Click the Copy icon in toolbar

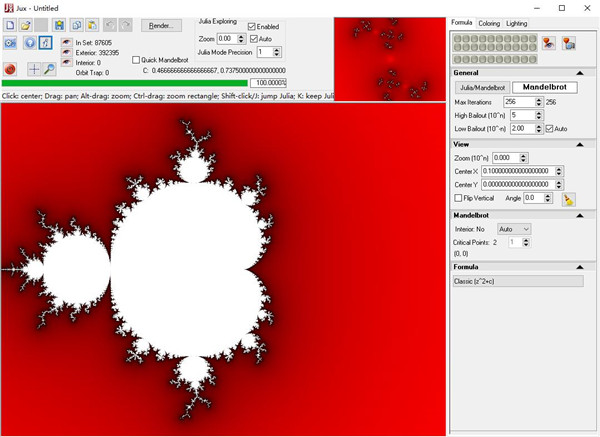76,24
